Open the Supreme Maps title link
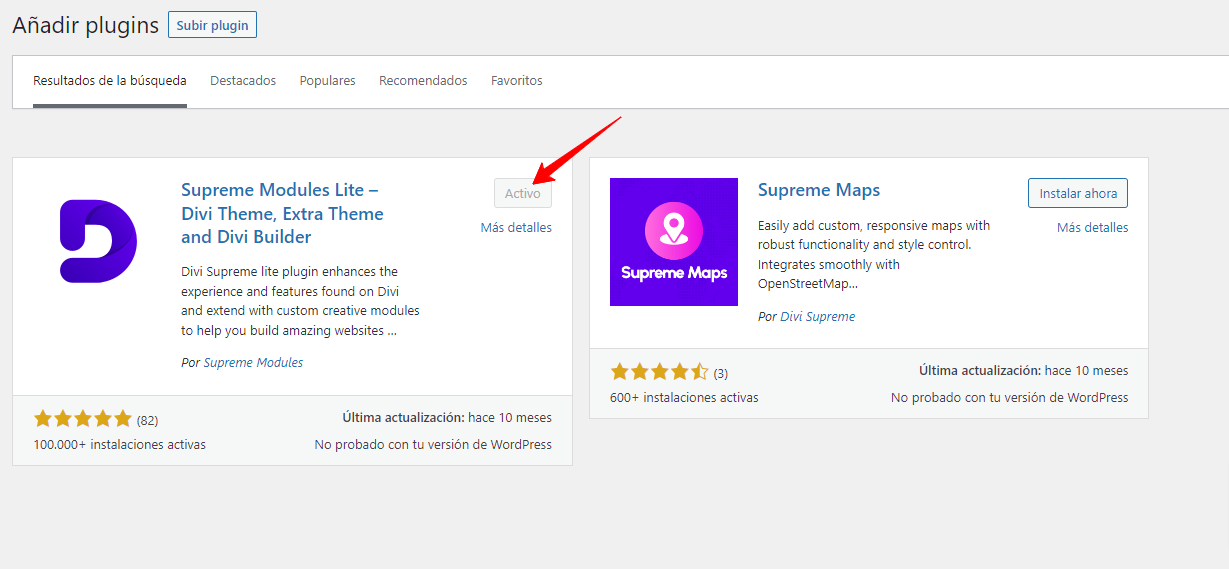The width and height of the screenshot is (1229, 569). [x=818, y=190]
